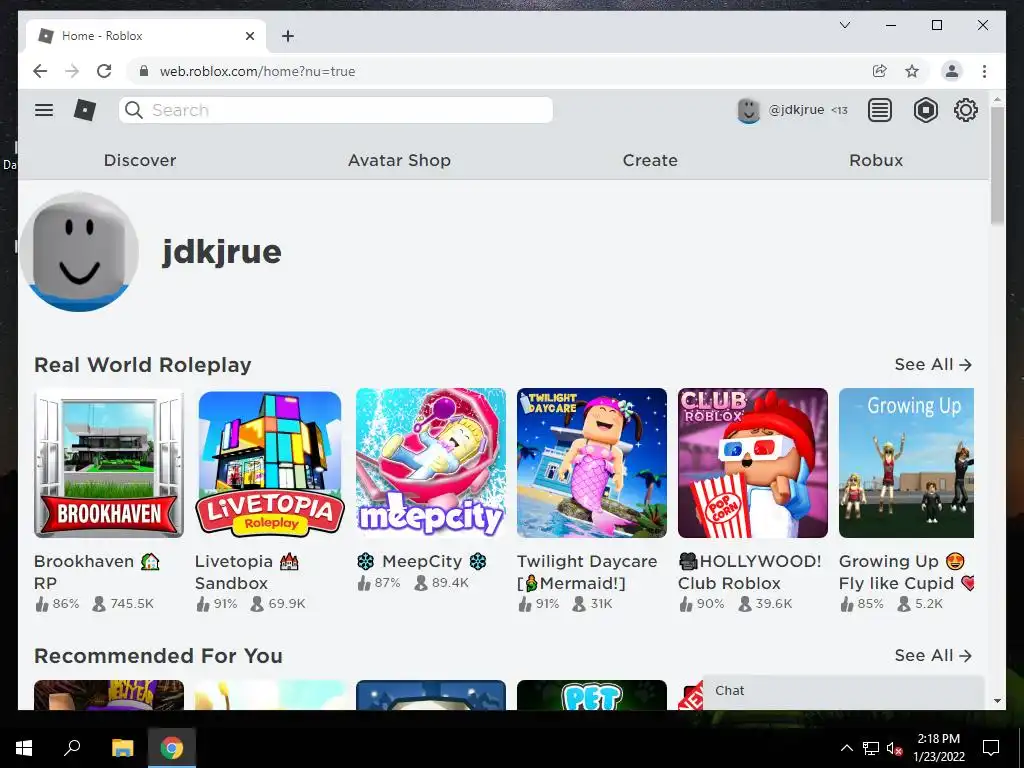Screen dimensions: 1024x768
Task: Click the HOLLYWOOD! Club Roblox title
Action: (x=749, y=571)
